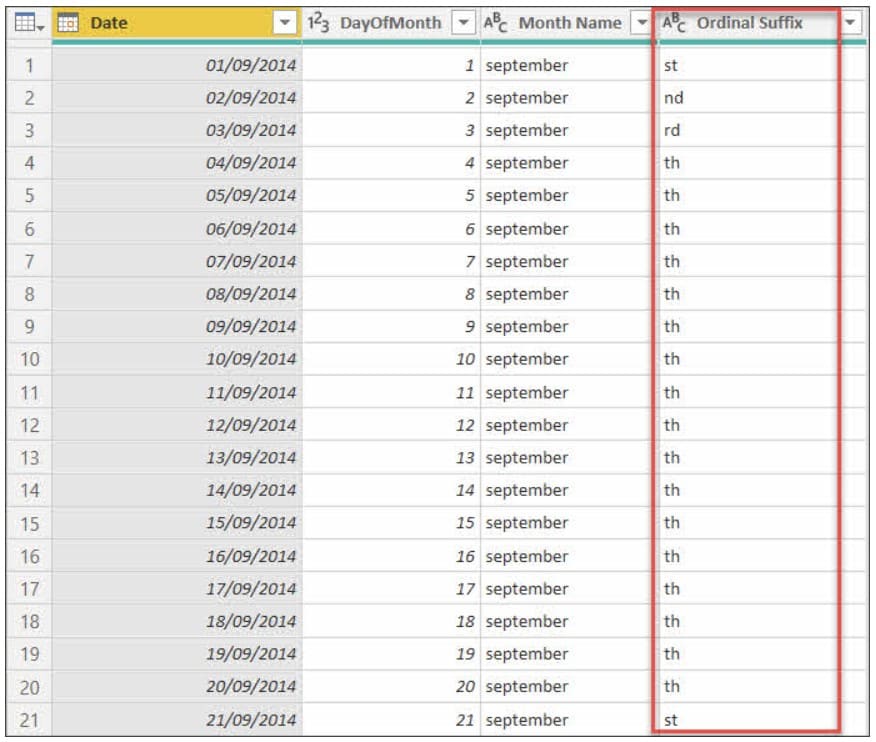The width and height of the screenshot is (876, 742).
Task: Click date cell 11/09/2014
Action: pos(177,393)
